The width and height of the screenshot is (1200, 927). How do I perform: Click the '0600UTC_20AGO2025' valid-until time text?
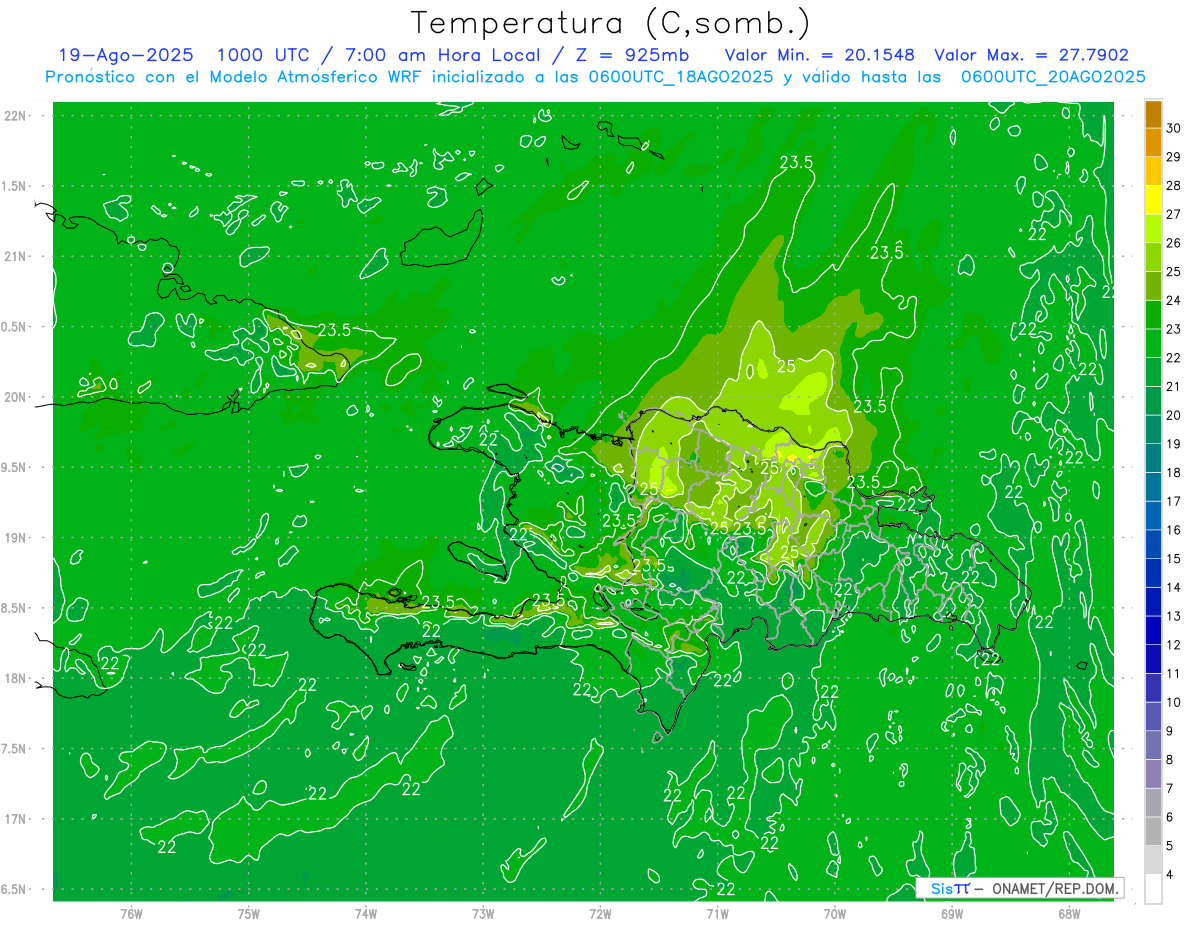pos(1052,77)
